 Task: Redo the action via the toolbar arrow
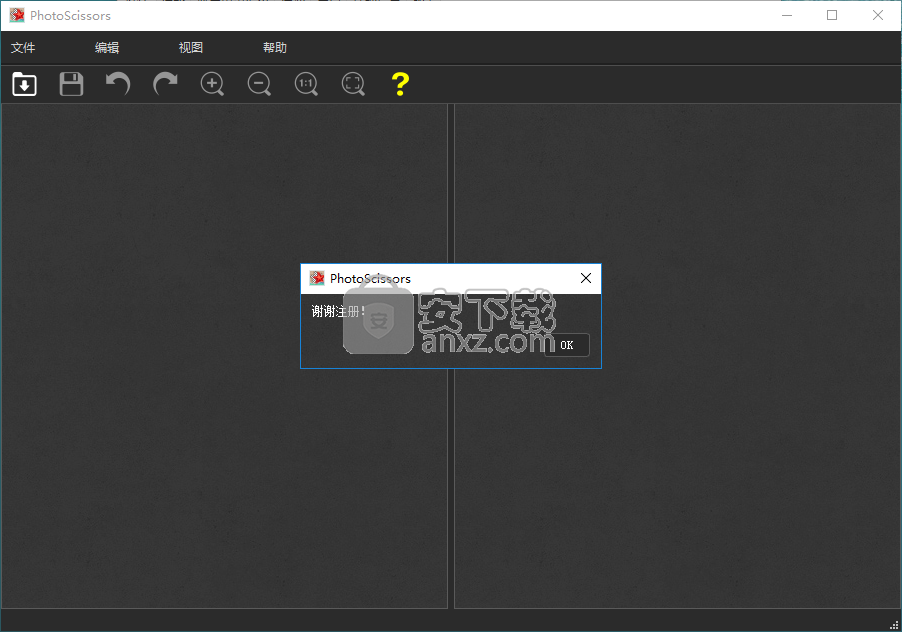tap(165, 84)
